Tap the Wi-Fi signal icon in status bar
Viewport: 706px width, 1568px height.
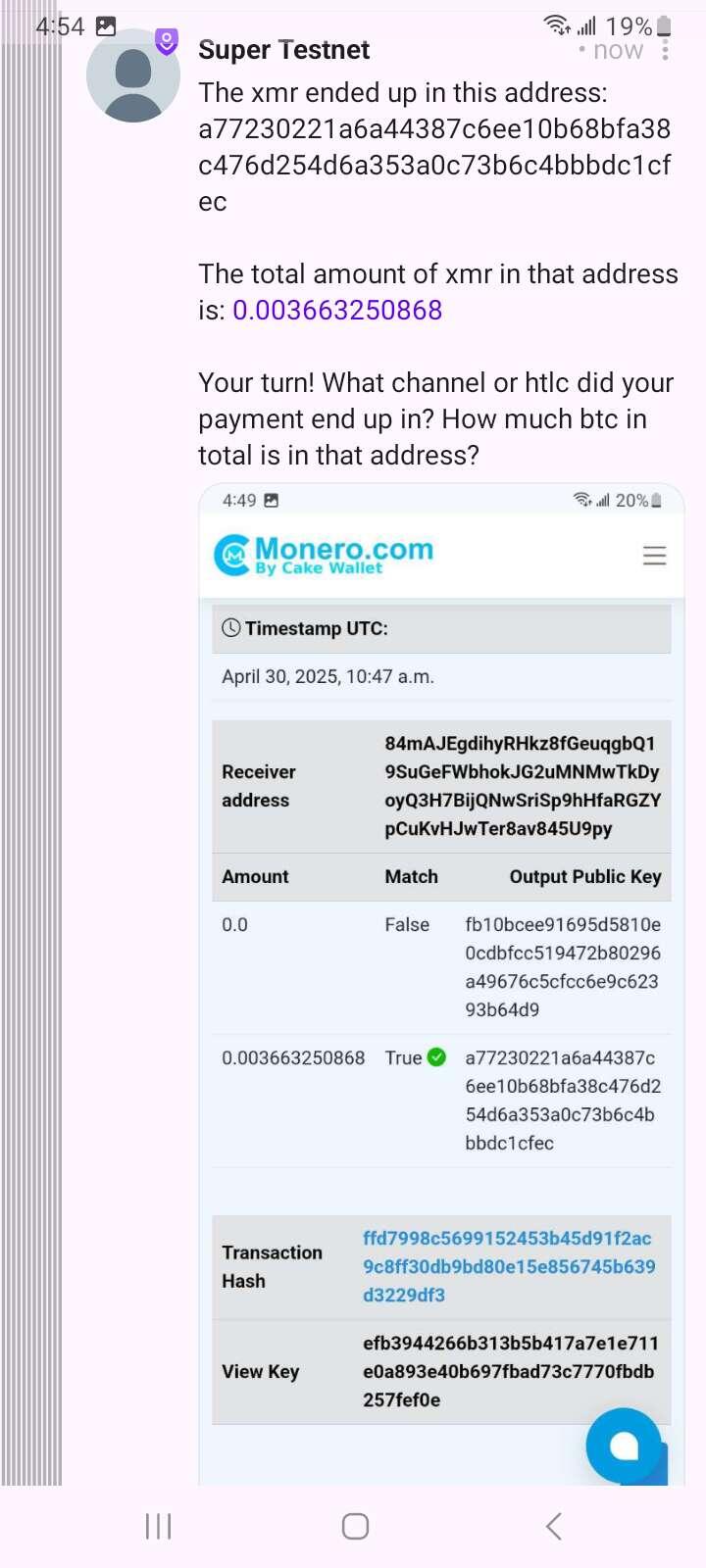[x=557, y=25]
